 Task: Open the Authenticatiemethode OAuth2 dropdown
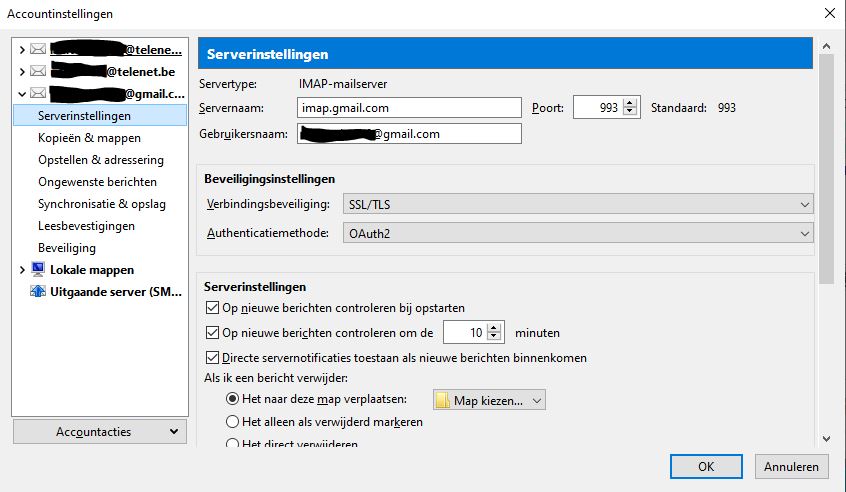(578, 234)
